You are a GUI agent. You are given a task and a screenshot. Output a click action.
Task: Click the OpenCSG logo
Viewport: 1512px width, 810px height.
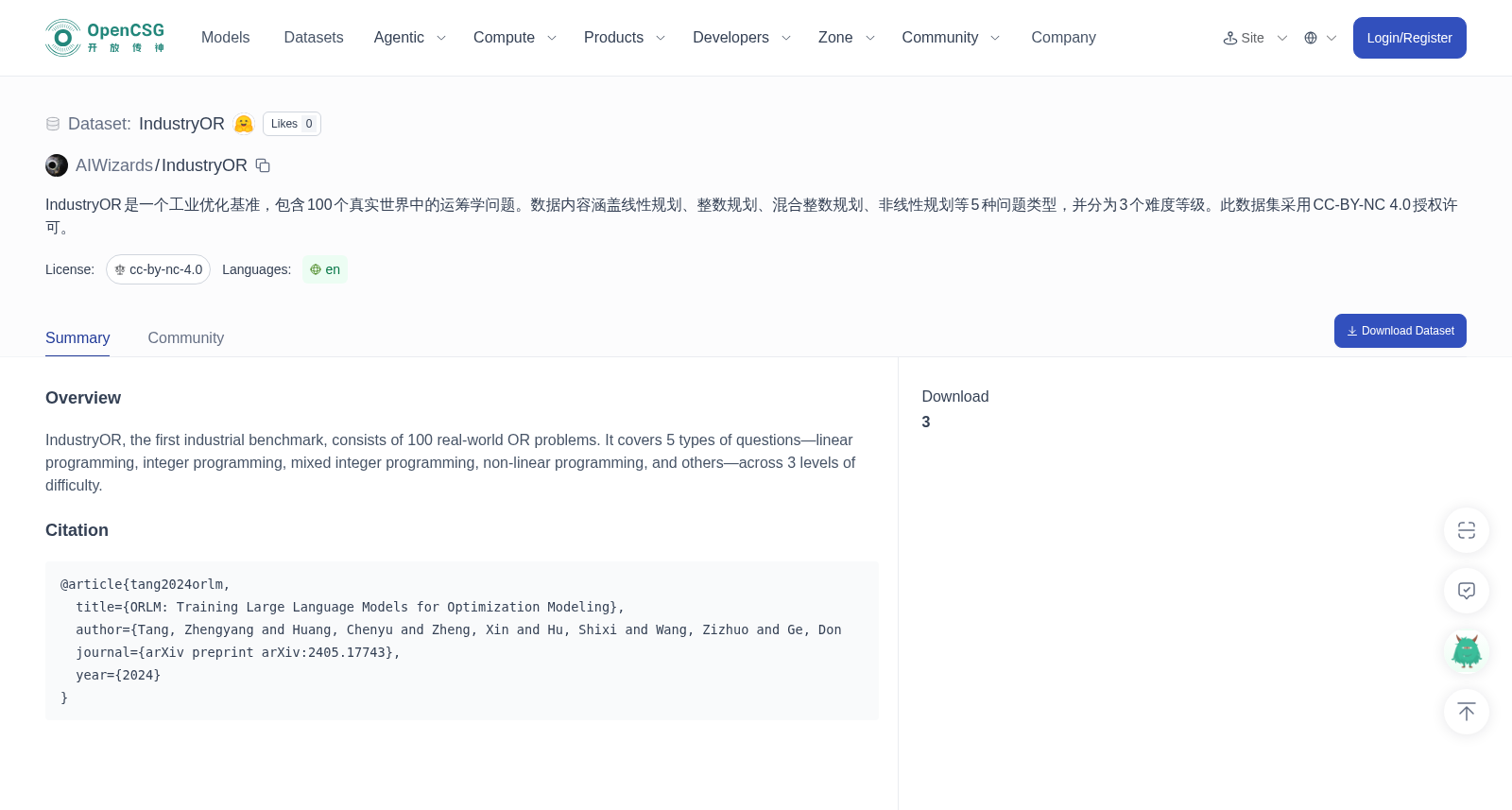point(105,38)
